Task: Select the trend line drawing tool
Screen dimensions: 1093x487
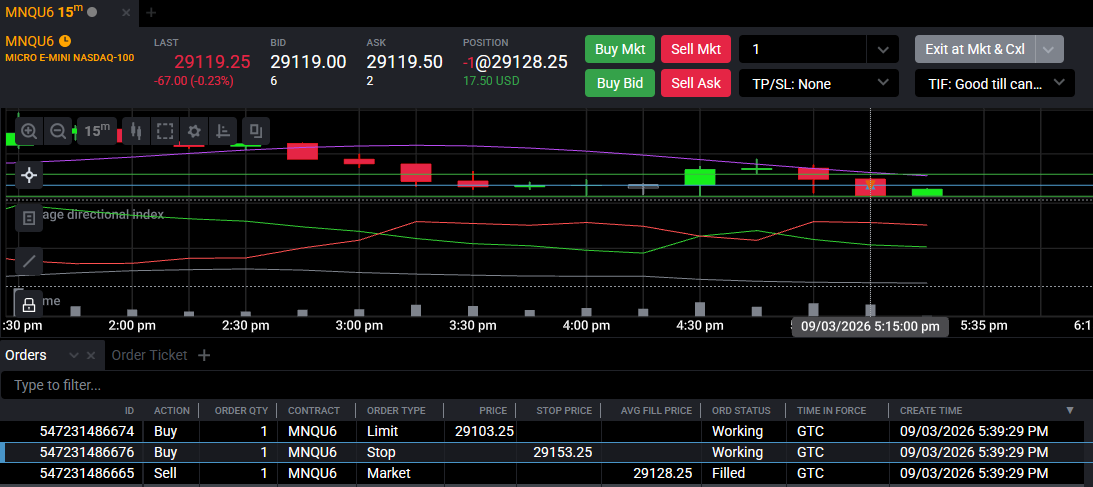Action: coord(29,261)
